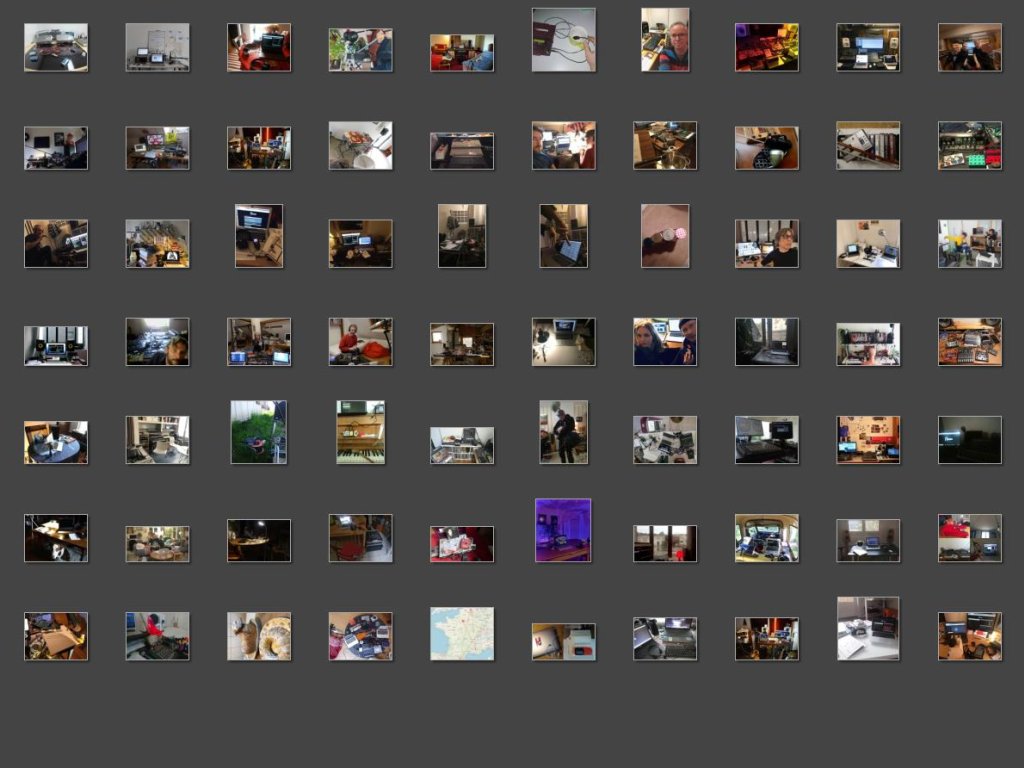Screen dimensions: 1024x768
Task: Open the woman in black at desk photo
Action: point(767,244)
